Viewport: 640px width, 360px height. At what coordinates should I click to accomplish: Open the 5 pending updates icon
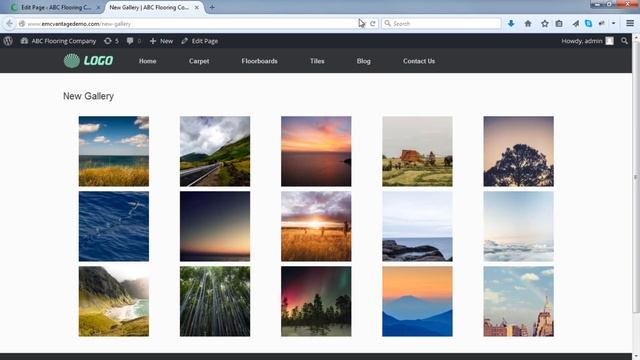coord(111,41)
